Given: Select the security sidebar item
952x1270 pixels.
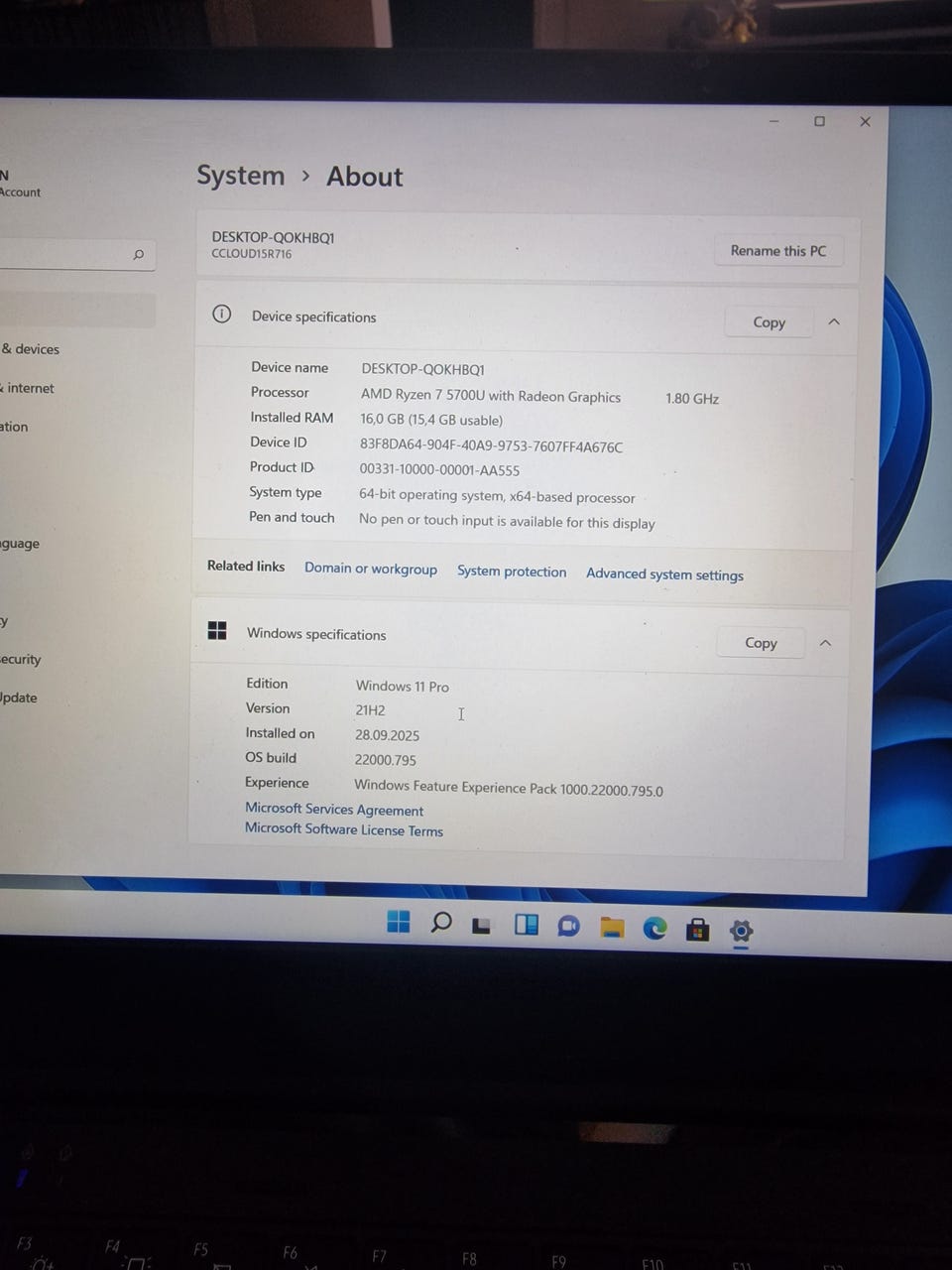Looking at the screenshot, I should [x=21, y=659].
